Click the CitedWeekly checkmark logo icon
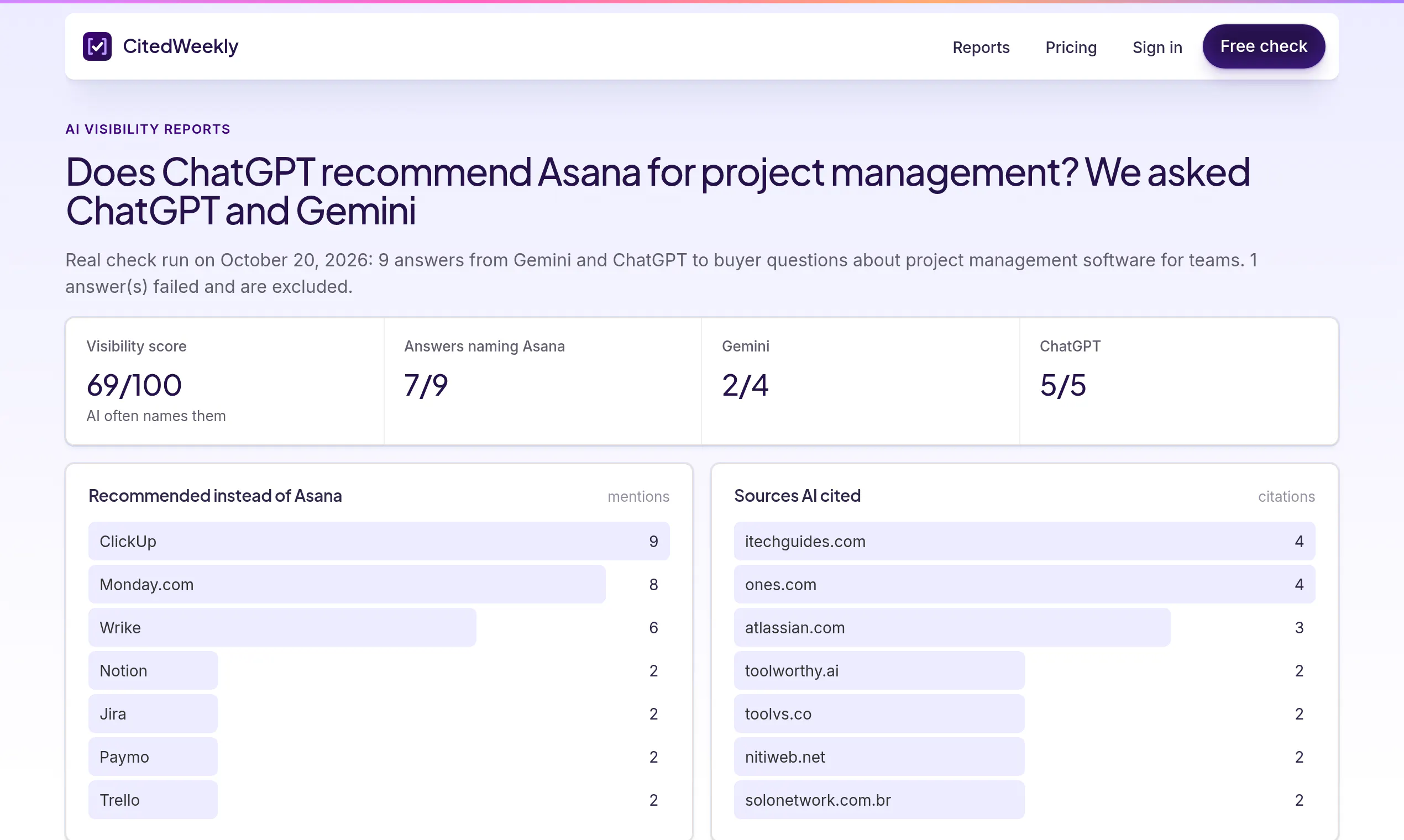1404x840 pixels. pos(97,46)
